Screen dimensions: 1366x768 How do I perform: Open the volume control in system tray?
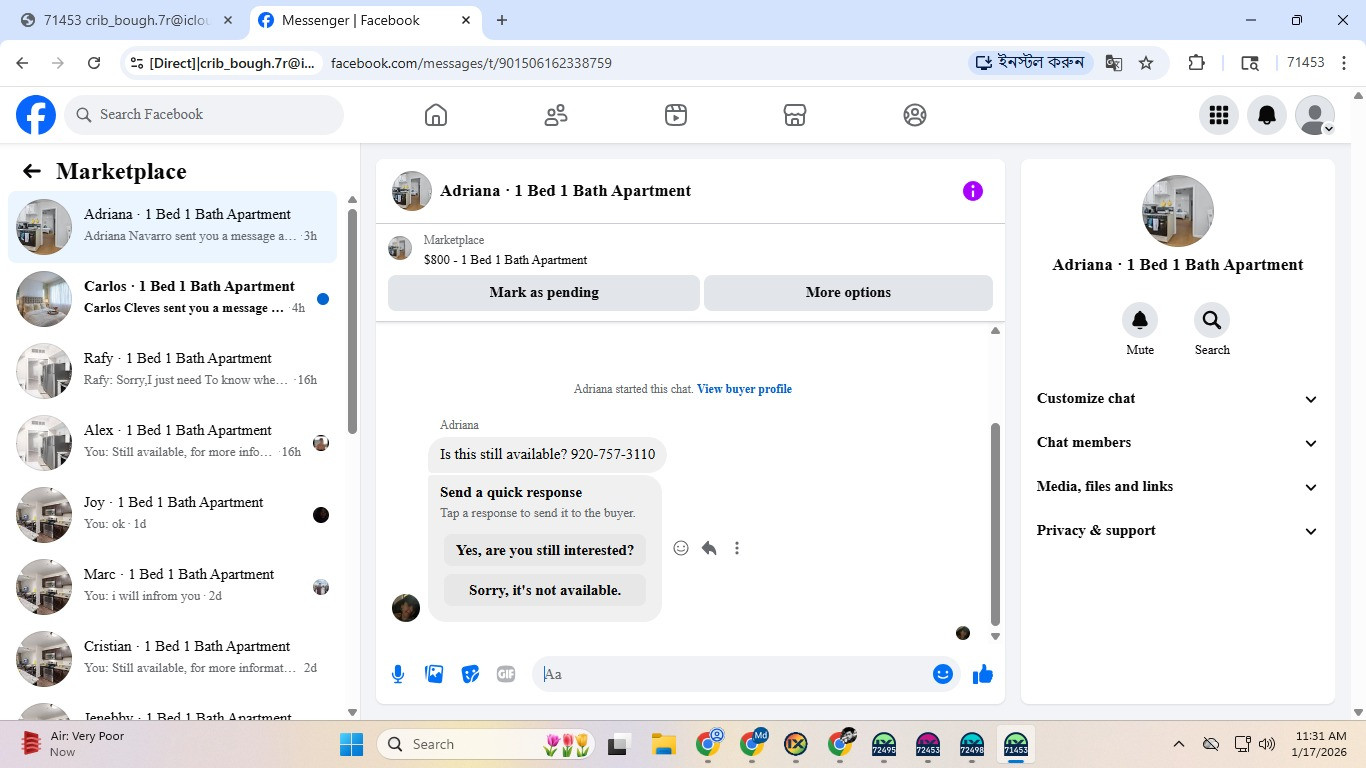[1267, 744]
